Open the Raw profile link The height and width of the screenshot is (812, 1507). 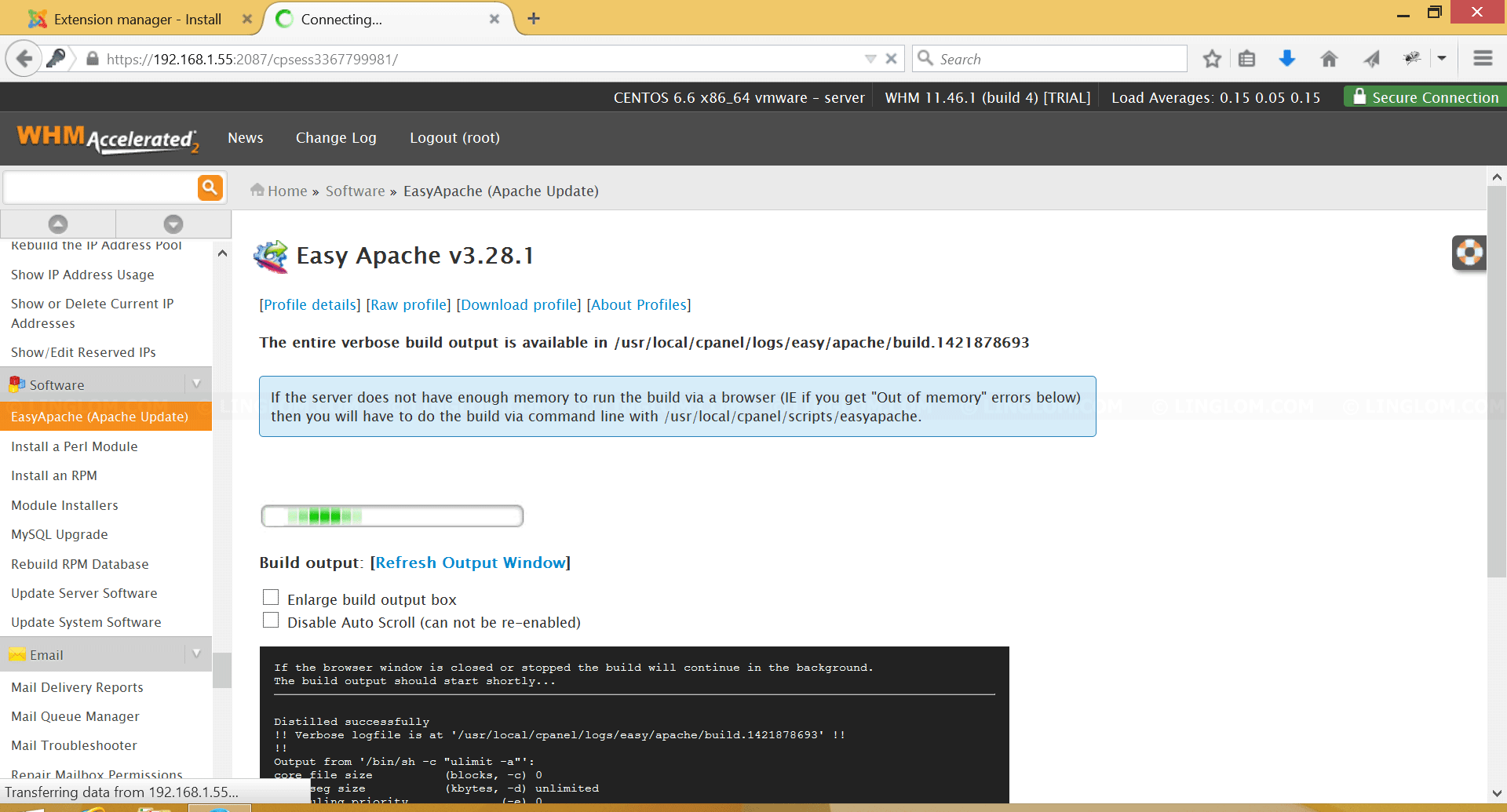pyautogui.click(x=409, y=304)
